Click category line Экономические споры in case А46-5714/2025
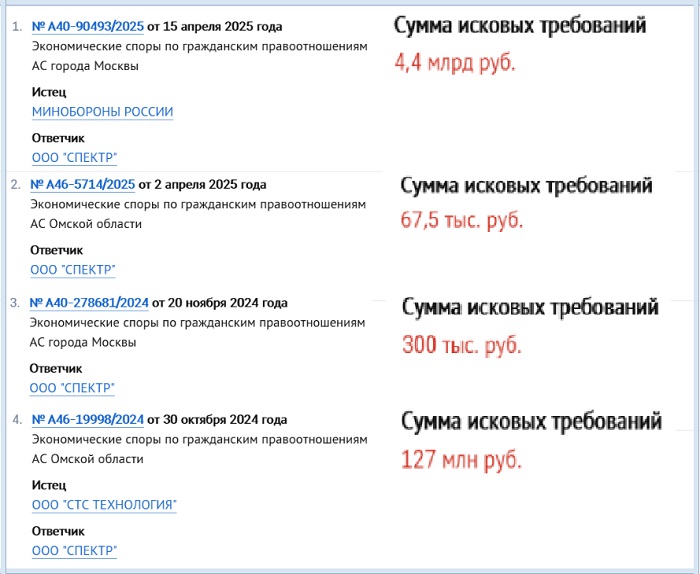Screen dimensions: 700x574 point(198,204)
